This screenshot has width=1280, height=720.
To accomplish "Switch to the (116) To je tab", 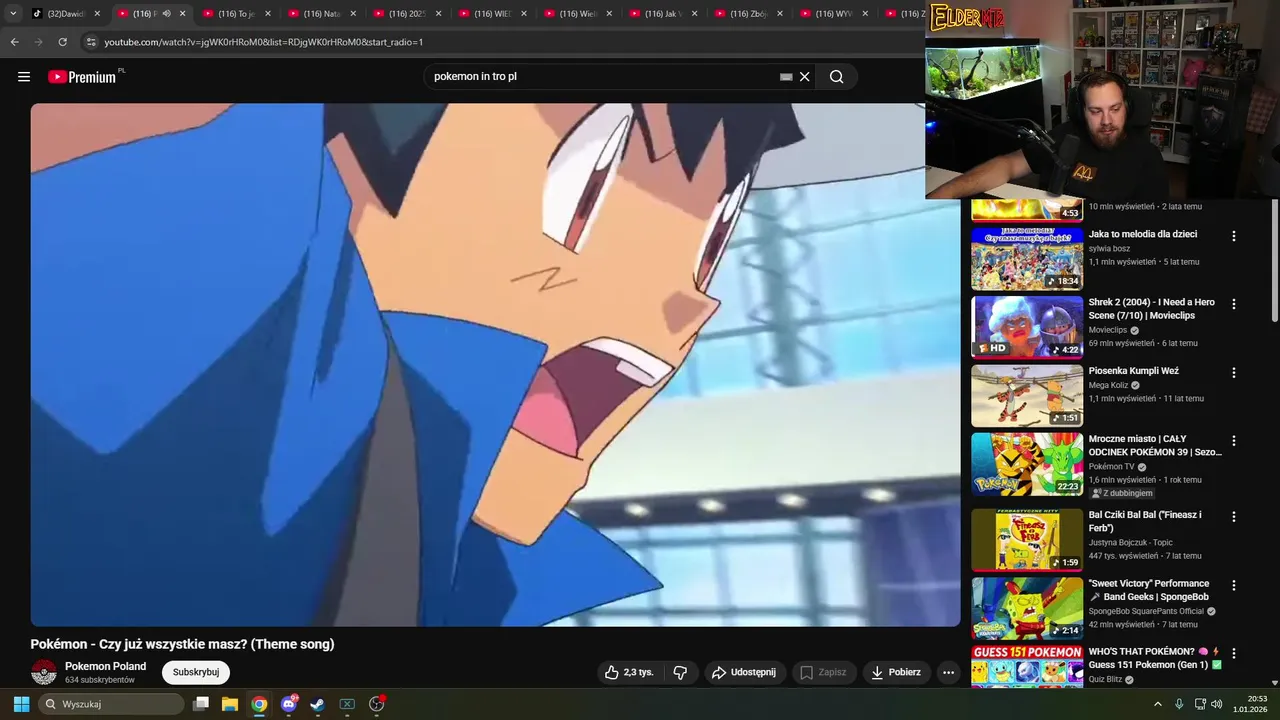I will click(237, 14).
